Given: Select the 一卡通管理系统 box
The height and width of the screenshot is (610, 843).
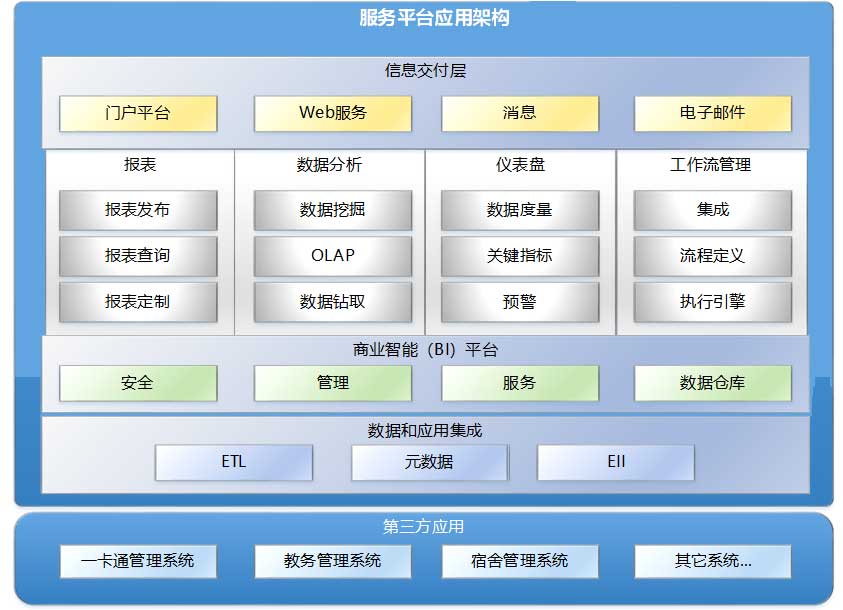Looking at the screenshot, I should pyautogui.click(x=138, y=562).
